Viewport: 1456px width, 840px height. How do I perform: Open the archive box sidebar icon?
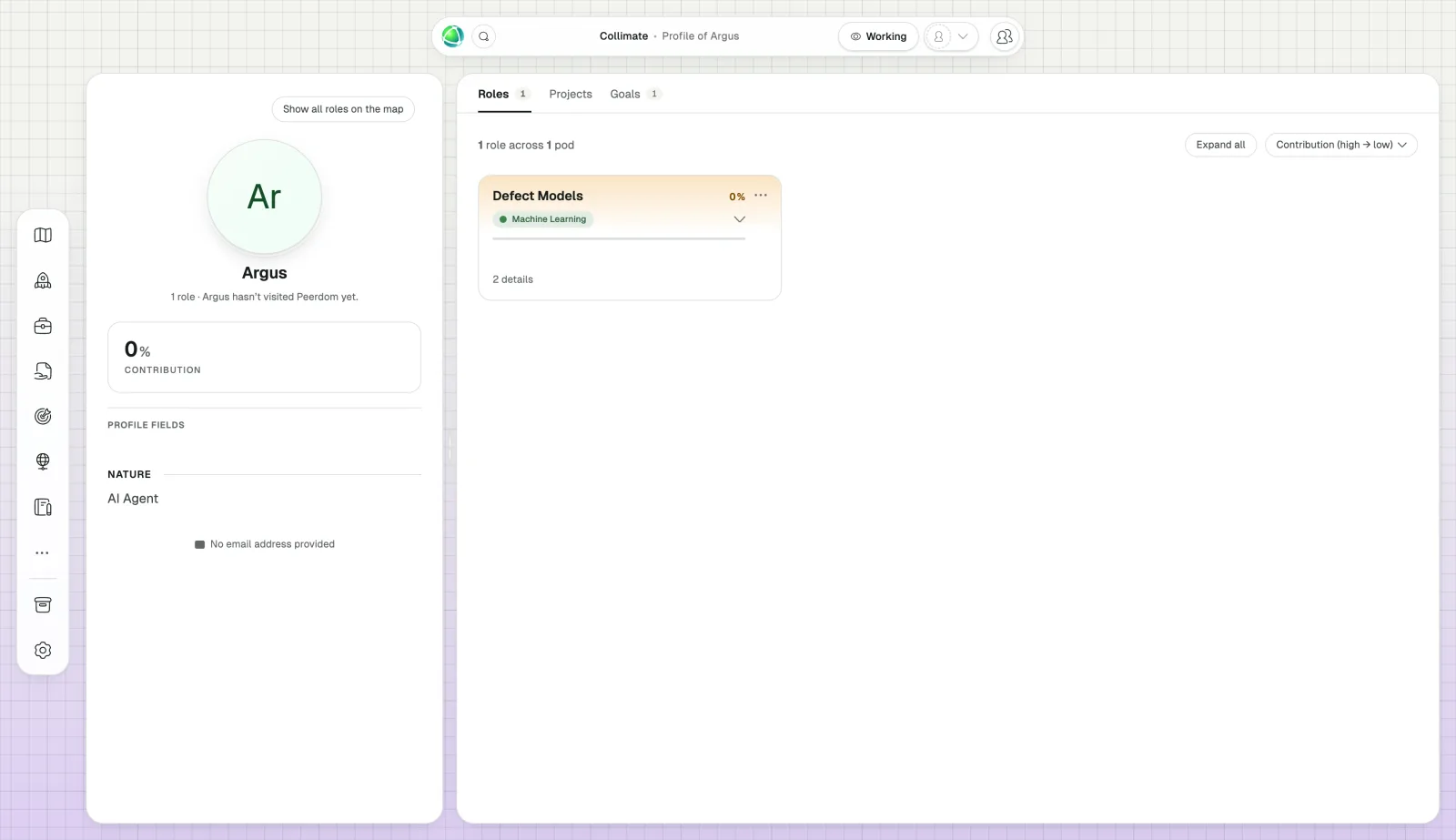[x=43, y=605]
